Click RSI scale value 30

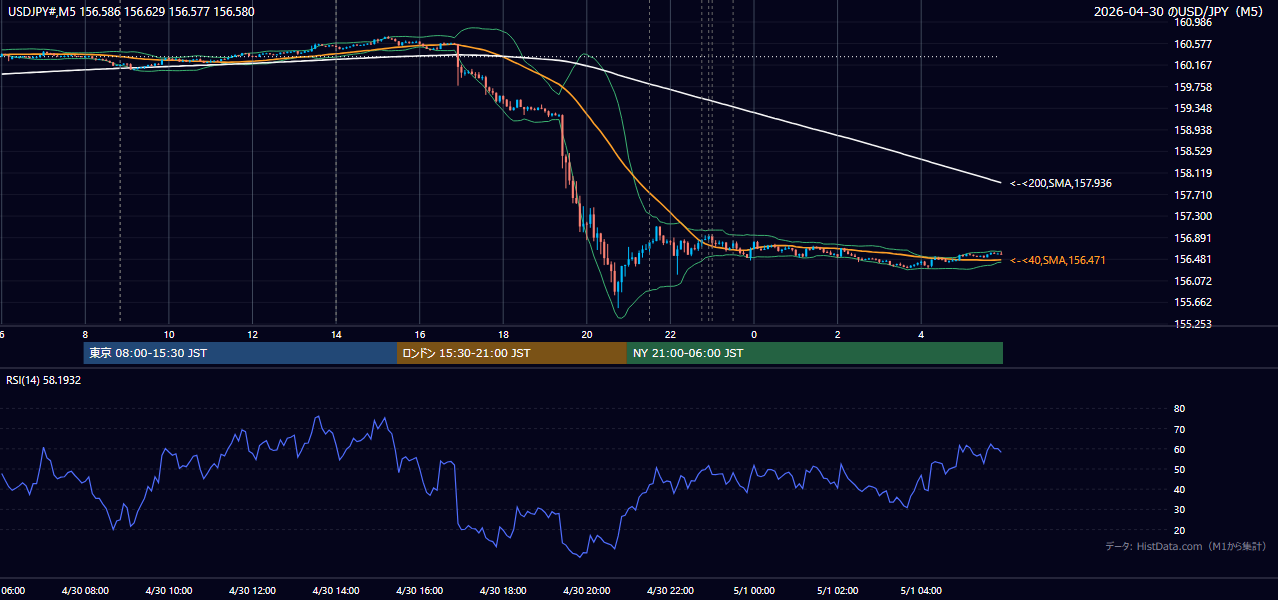click(x=1179, y=510)
